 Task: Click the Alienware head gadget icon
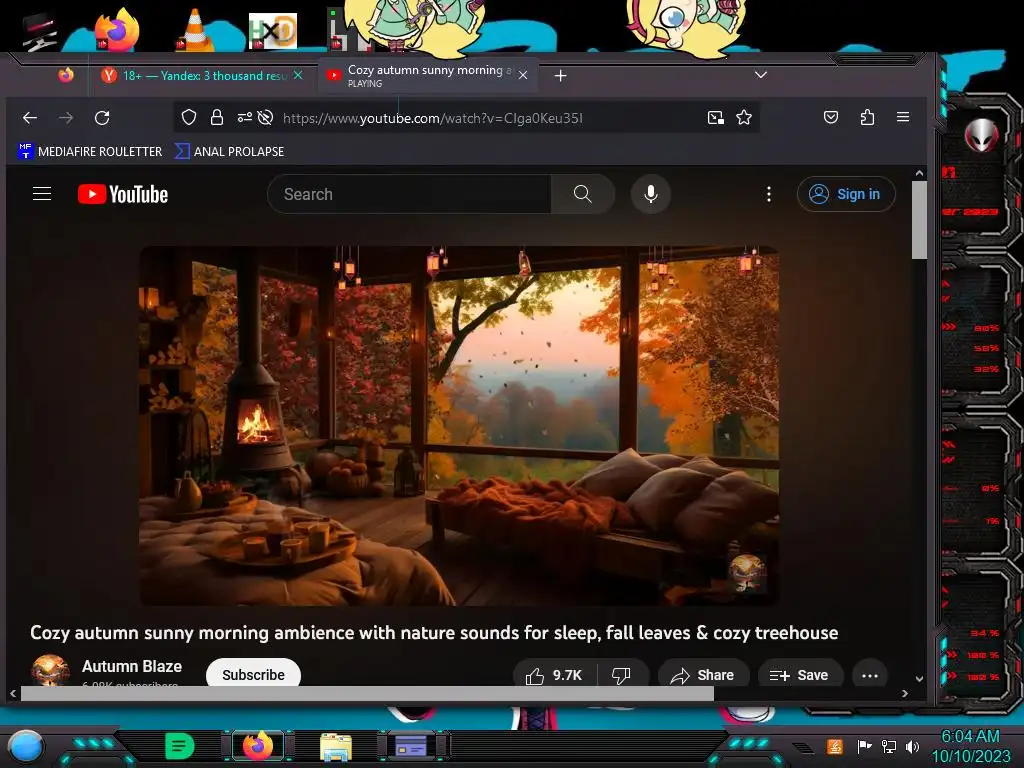[x=982, y=135]
